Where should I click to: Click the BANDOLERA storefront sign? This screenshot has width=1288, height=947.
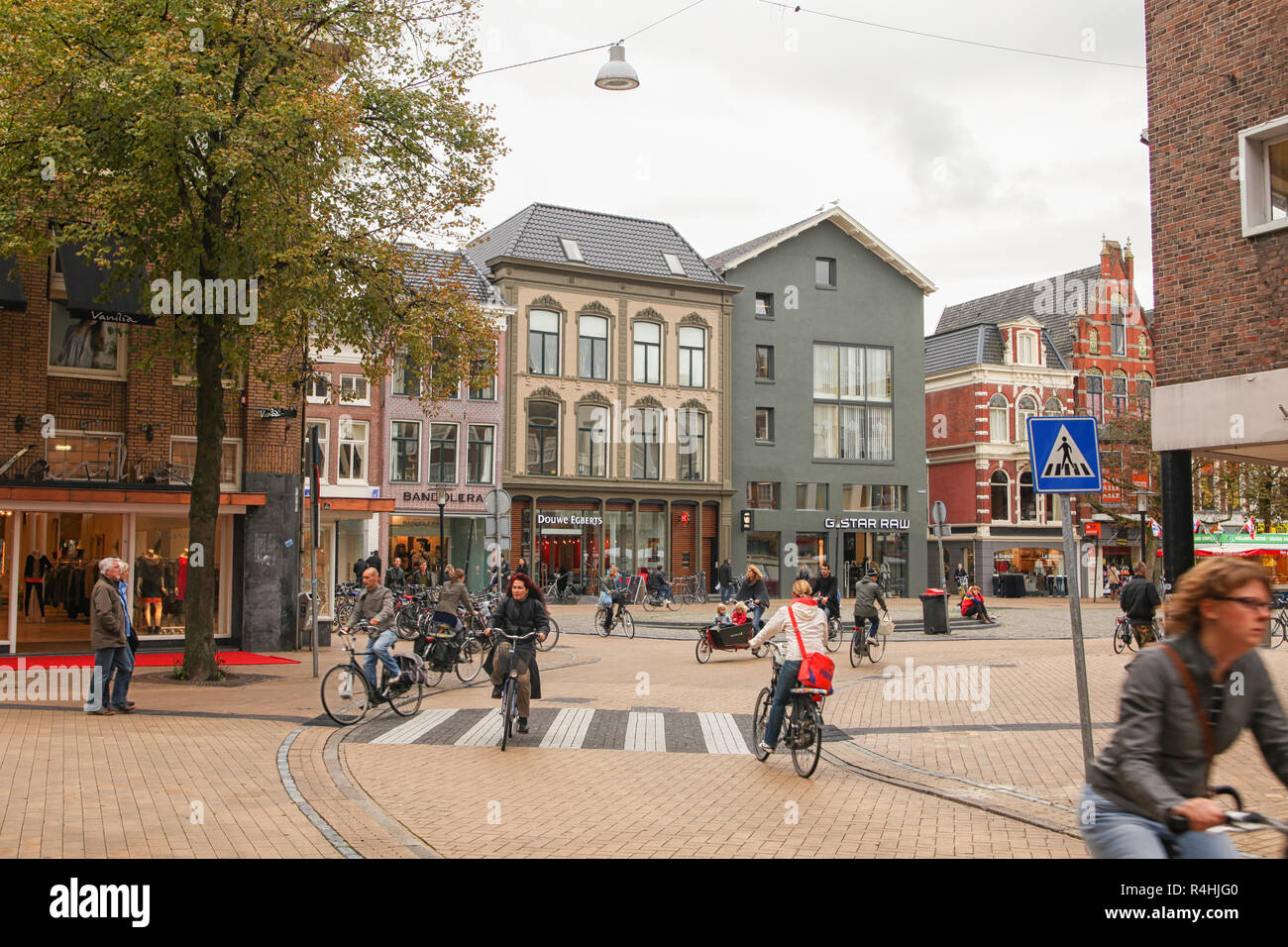pos(443,496)
